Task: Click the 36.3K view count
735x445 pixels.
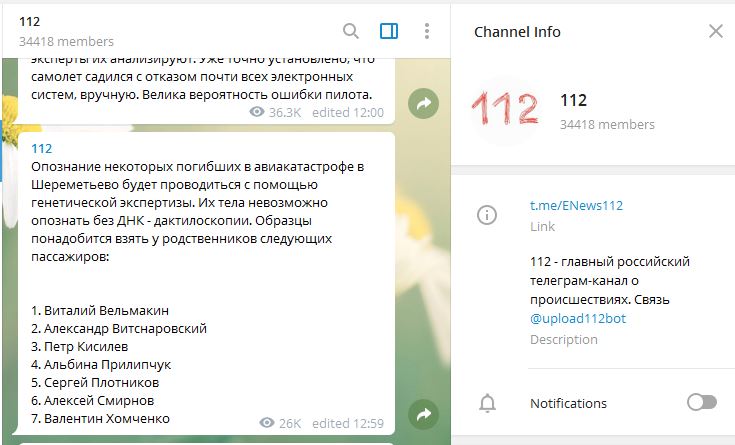Action: click(x=276, y=112)
